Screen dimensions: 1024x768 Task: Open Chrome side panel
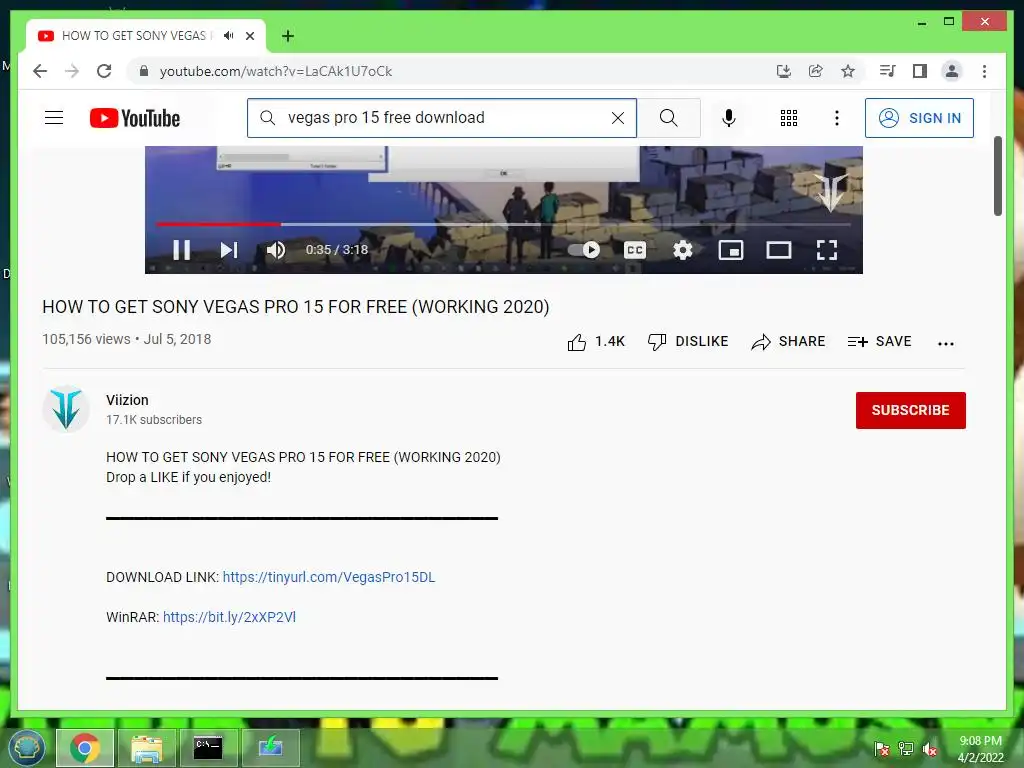tap(920, 71)
